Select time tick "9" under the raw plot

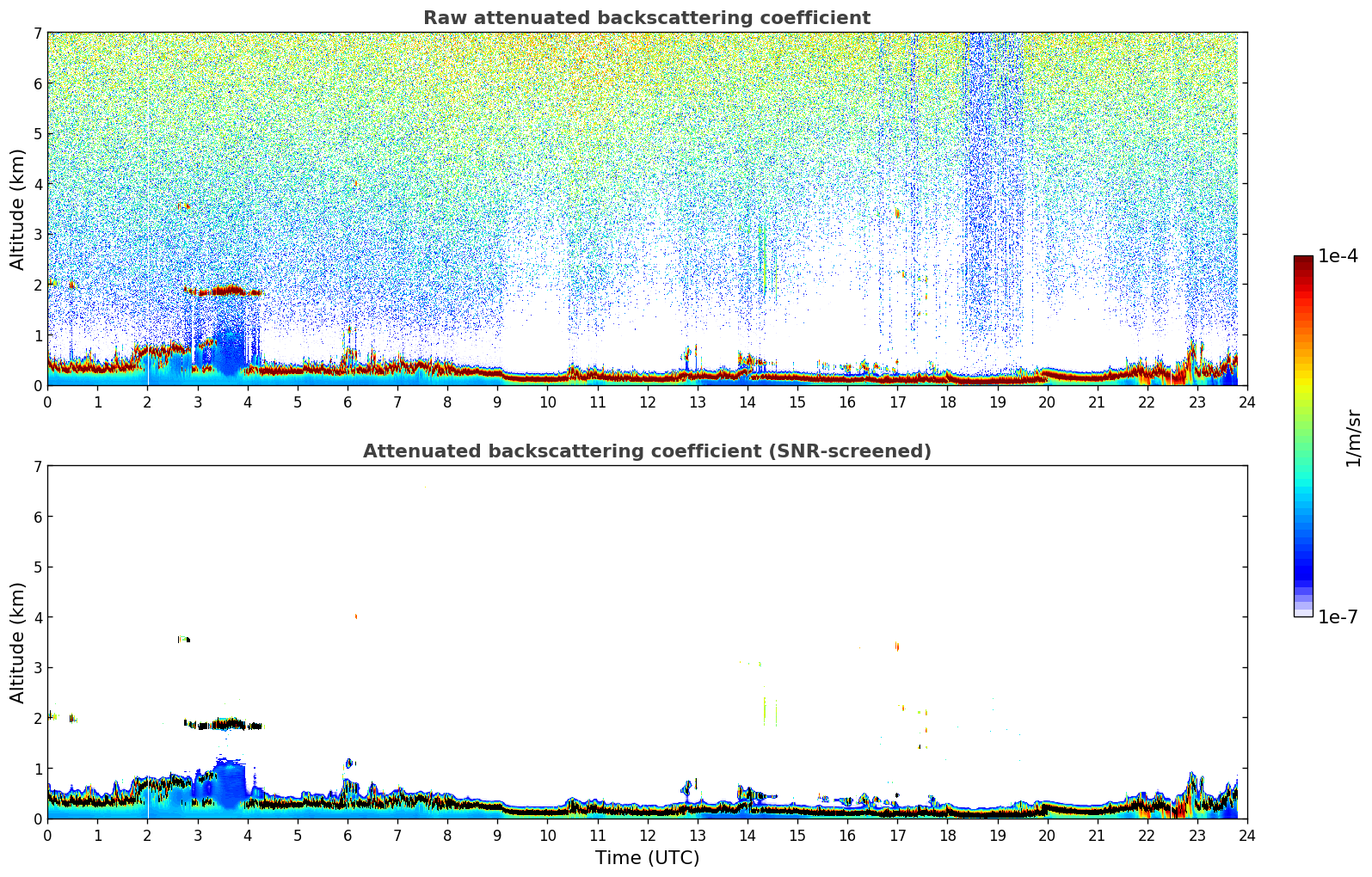click(x=497, y=402)
